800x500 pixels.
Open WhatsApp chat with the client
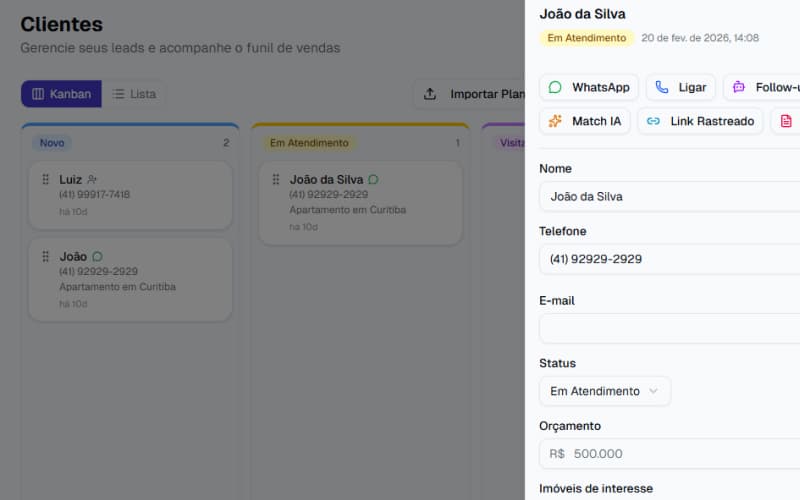(x=589, y=87)
